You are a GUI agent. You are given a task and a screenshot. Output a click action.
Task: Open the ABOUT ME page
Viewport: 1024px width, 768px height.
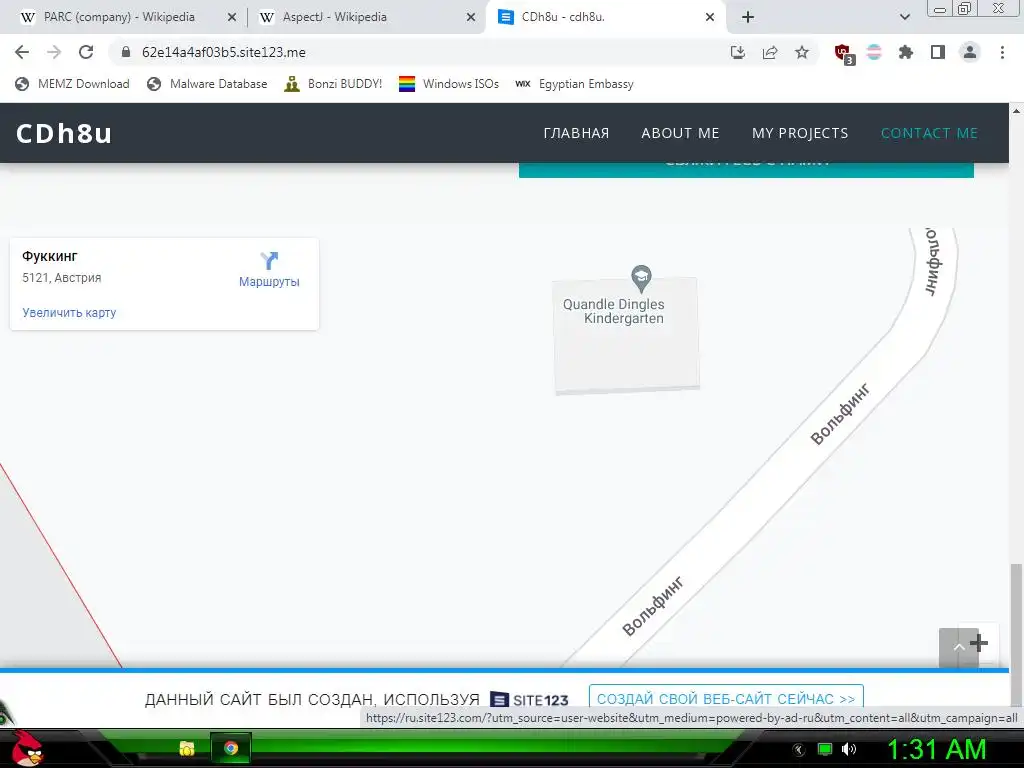point(680,133)
